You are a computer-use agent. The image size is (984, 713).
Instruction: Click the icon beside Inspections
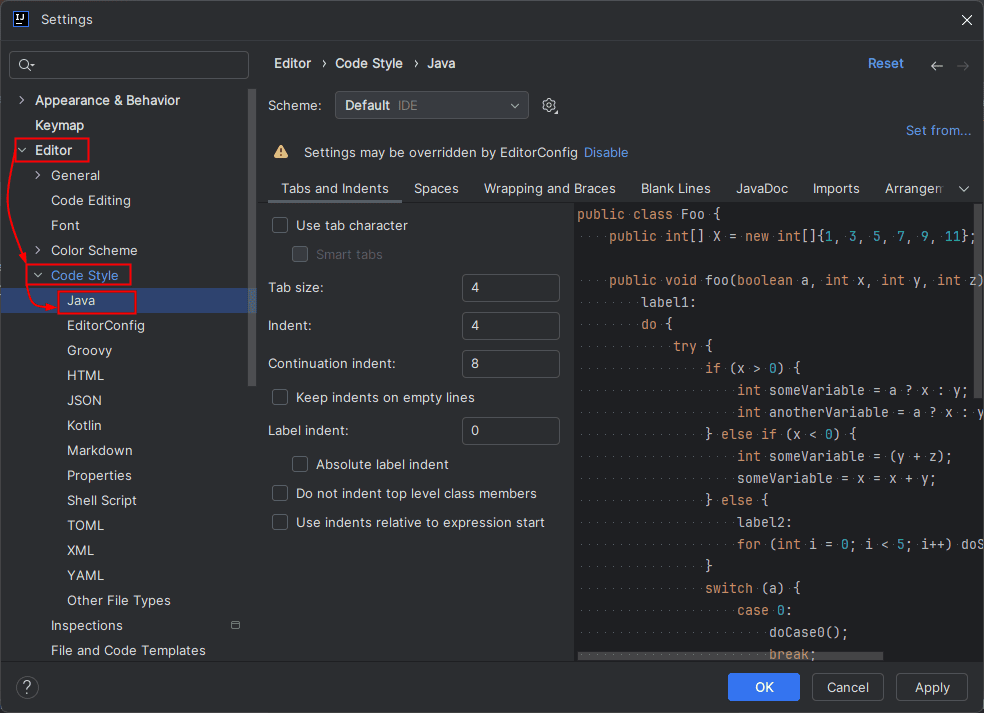point(235,625)
